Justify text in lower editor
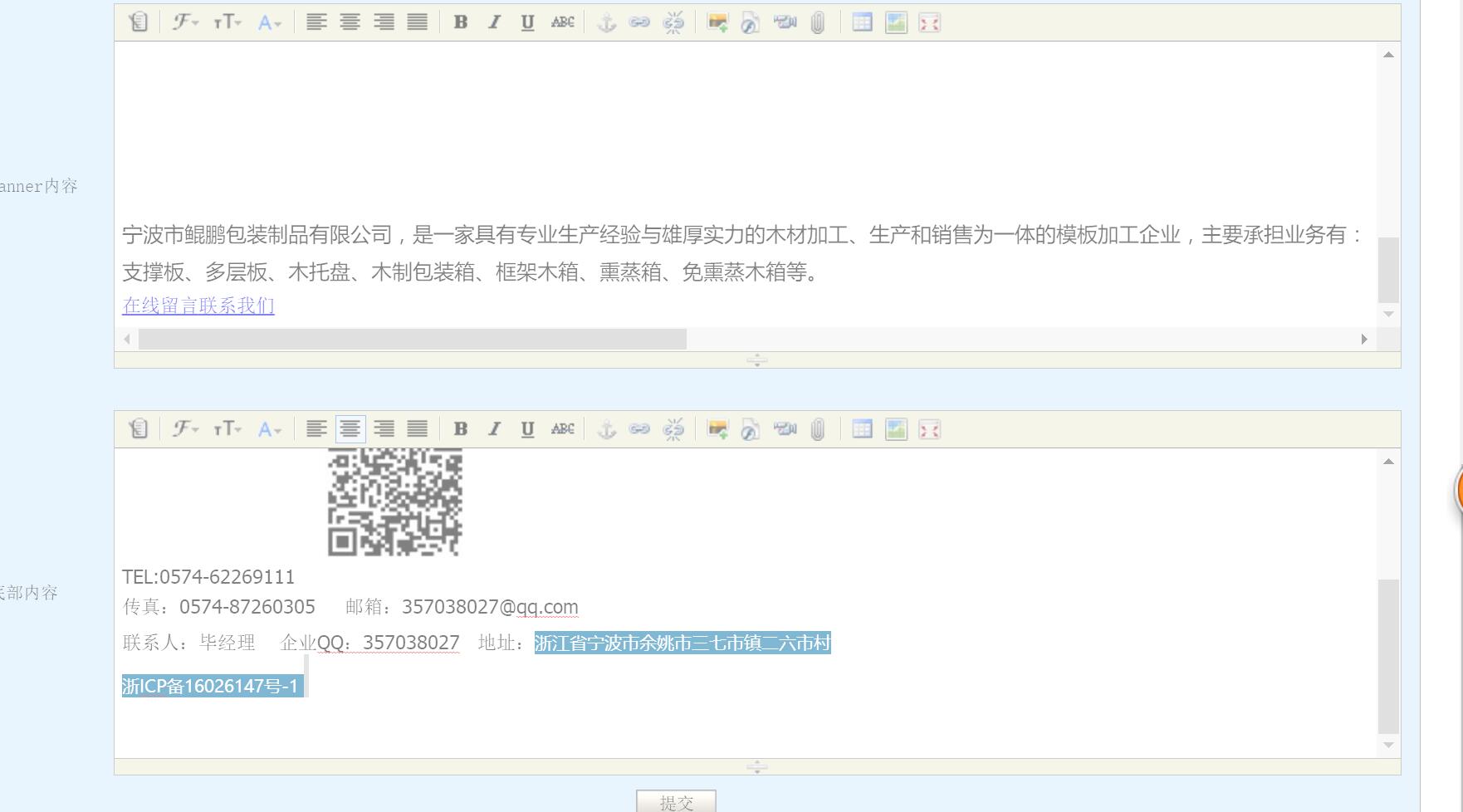 [418, 429]
